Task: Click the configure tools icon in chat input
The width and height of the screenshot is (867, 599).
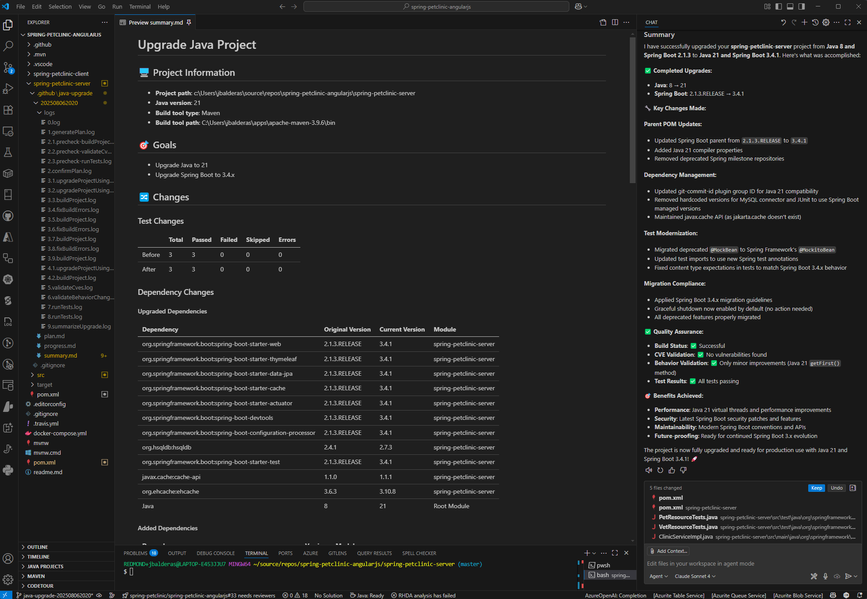Action: point(814,576)
